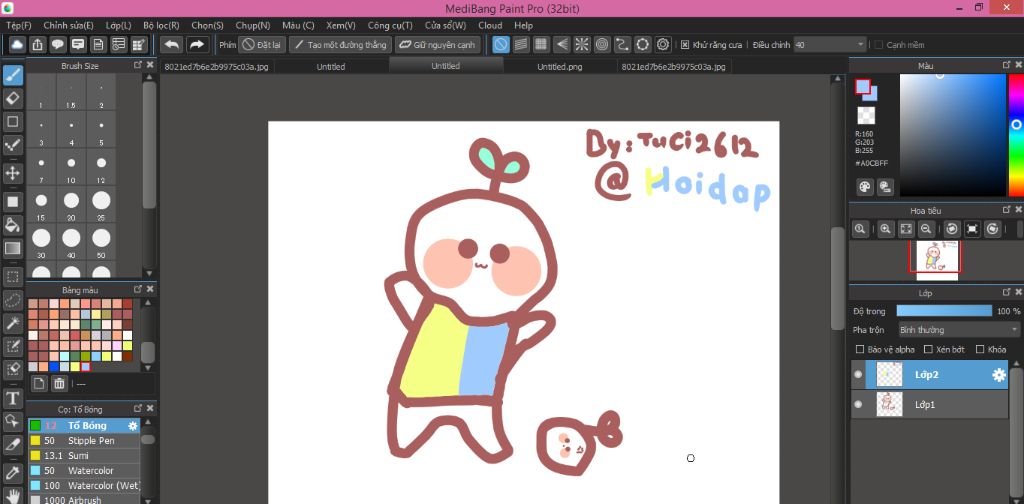The height and width of the screenshot is (504, 1024).
Task: Select the Fill rectangle tool
Action: (12, 202)
